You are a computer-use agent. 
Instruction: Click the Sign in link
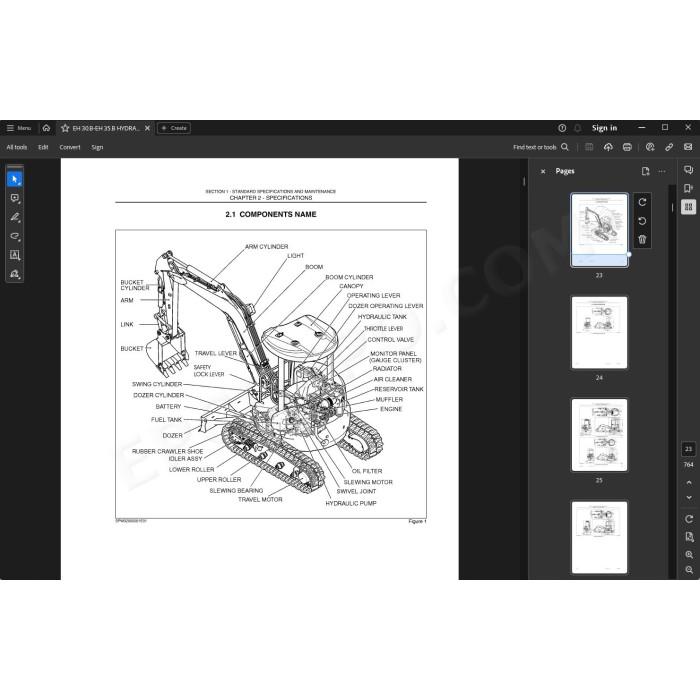[604, 128]
